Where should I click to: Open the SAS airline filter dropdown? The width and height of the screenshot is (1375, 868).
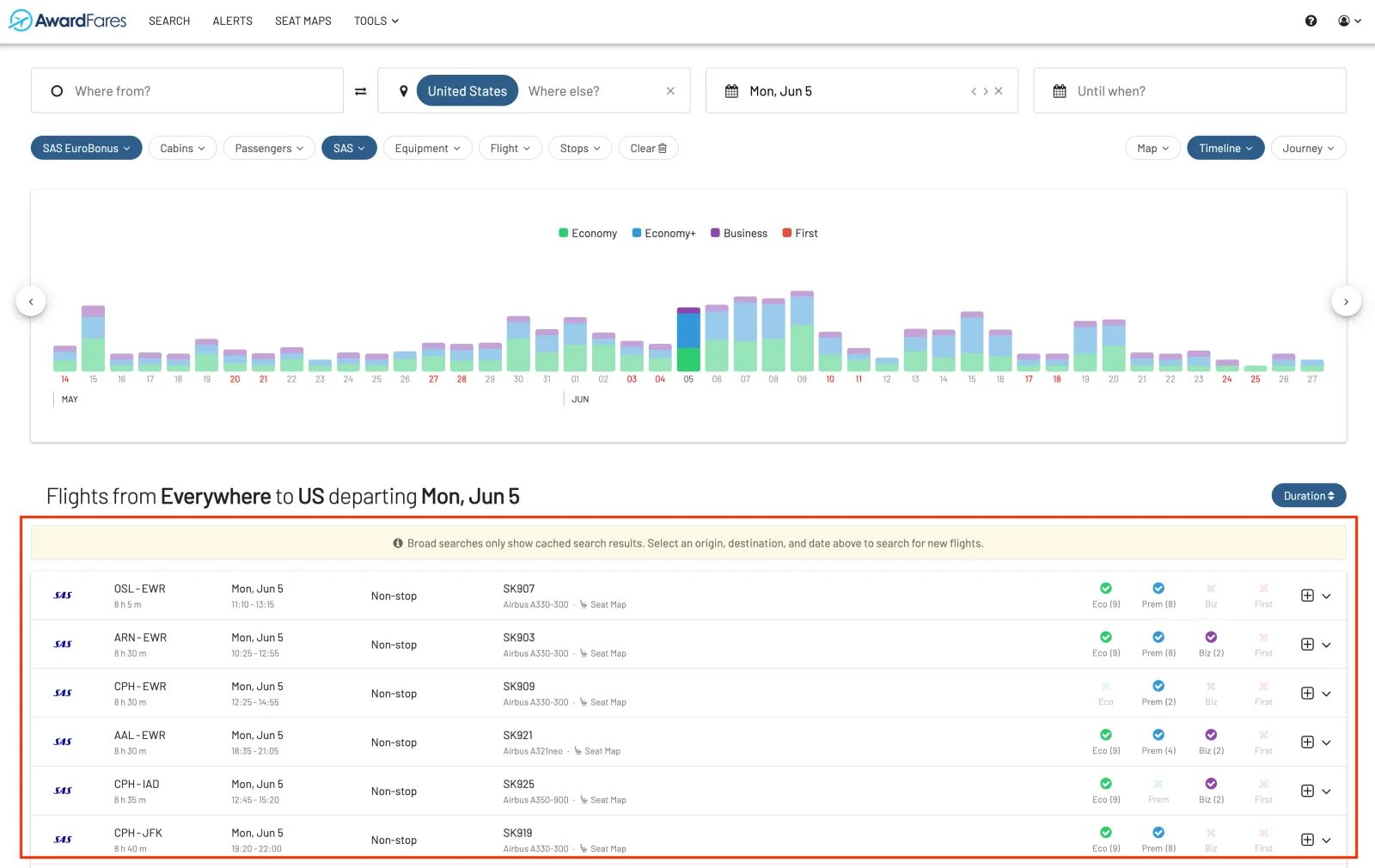pyautogui.click(x=349, y=149)
